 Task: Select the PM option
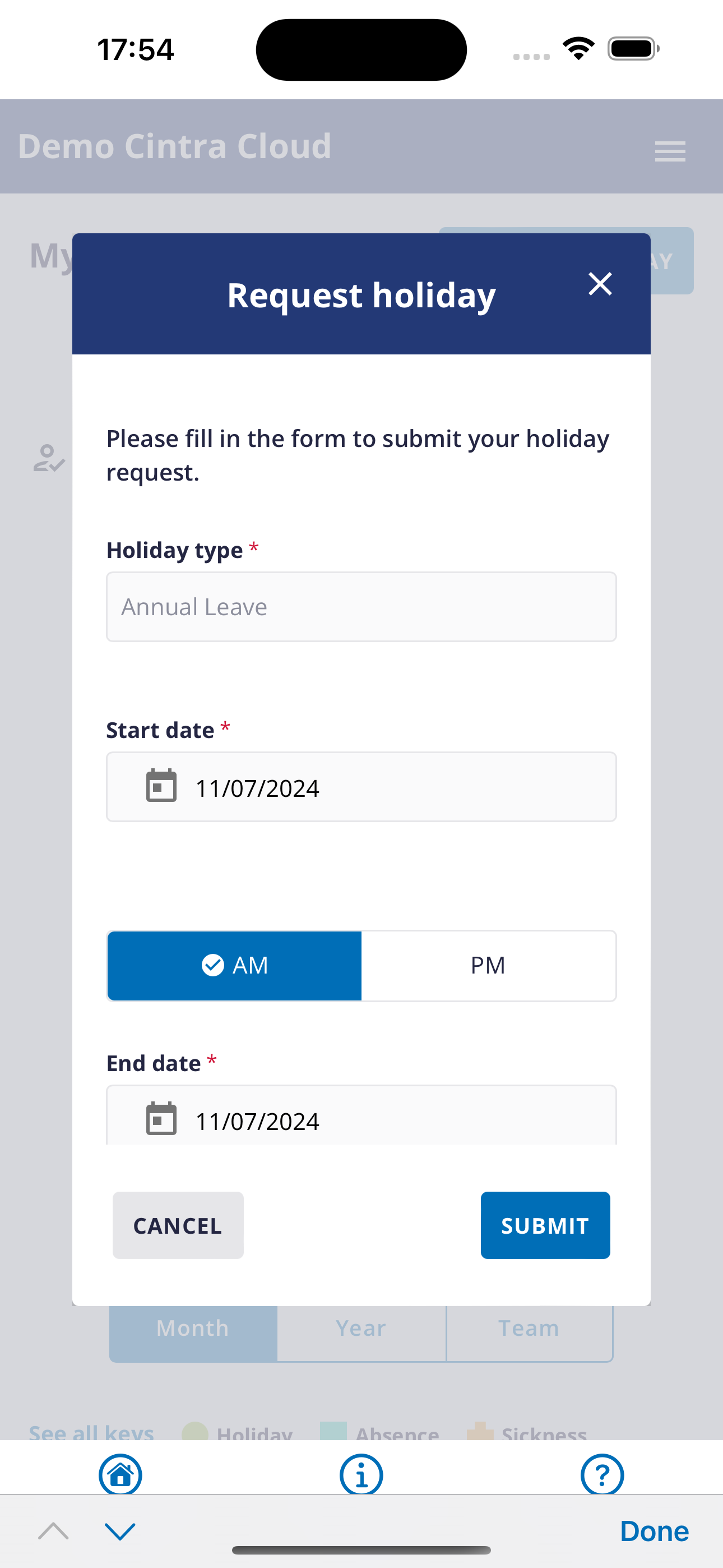coord(488,965)
